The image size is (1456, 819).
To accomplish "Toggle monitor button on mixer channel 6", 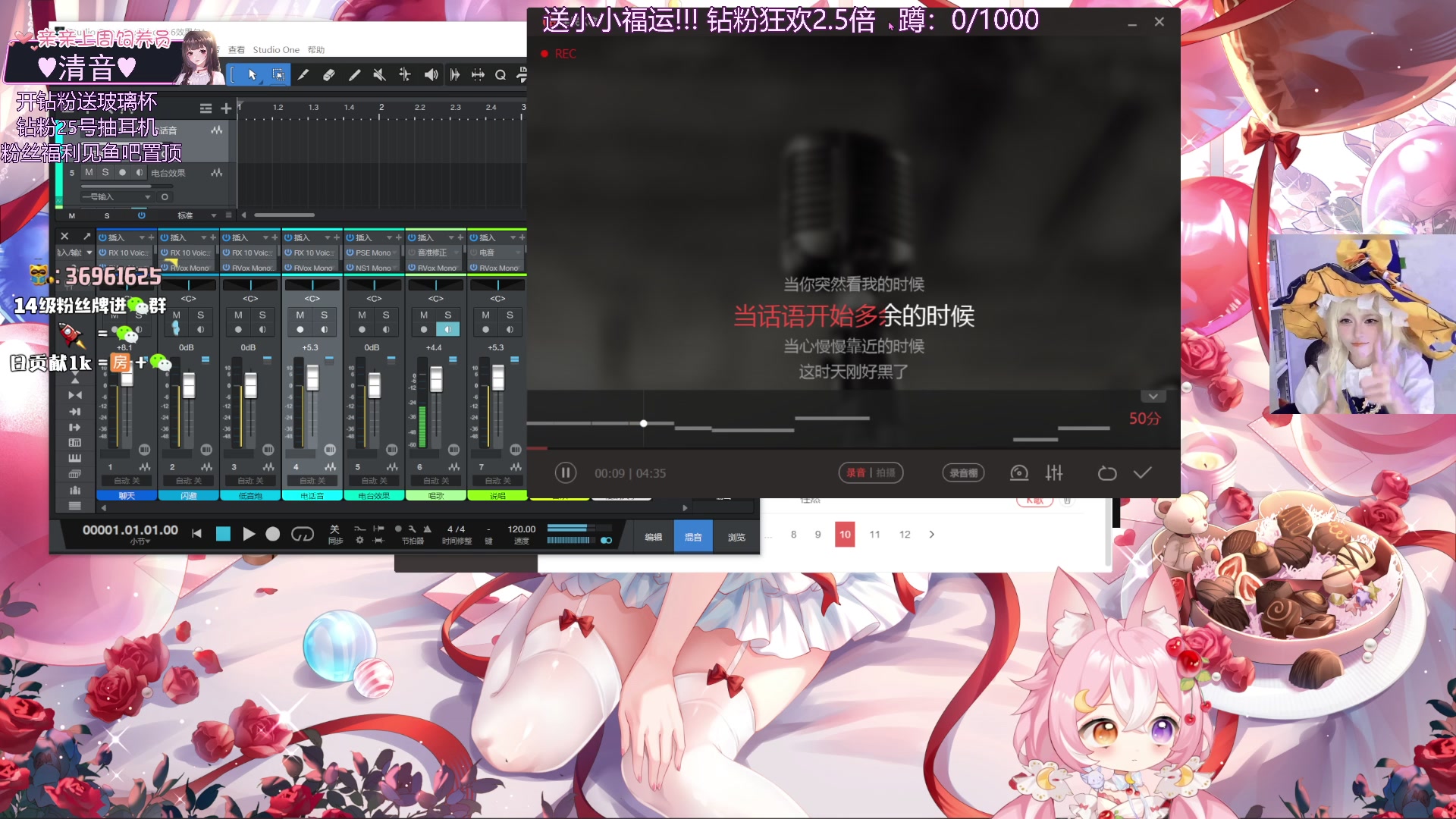I will 447,329.
